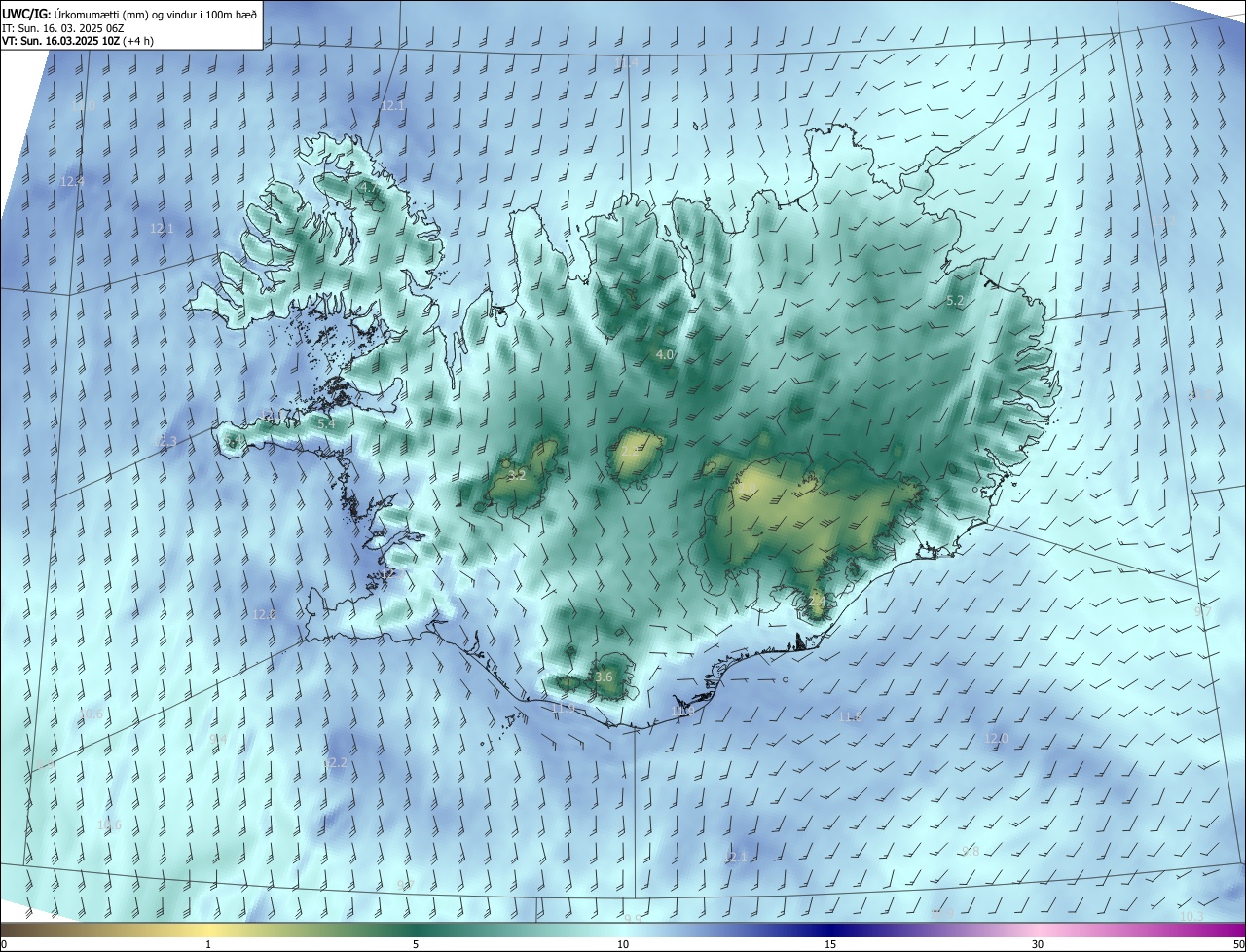Click the 3.6 value label on the map
This screenshot has width=1246, height=952.
click(605, 677)
